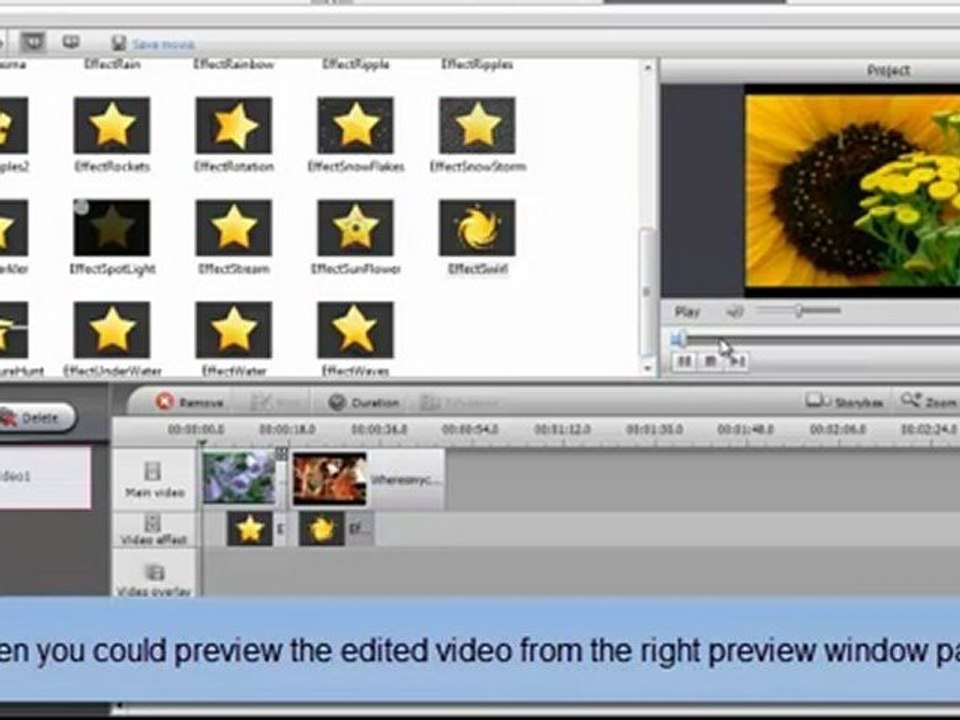Screen dimensions: 960x720
Task: Click the effects panel vertical scrollbar thumb
Action: 647,291
